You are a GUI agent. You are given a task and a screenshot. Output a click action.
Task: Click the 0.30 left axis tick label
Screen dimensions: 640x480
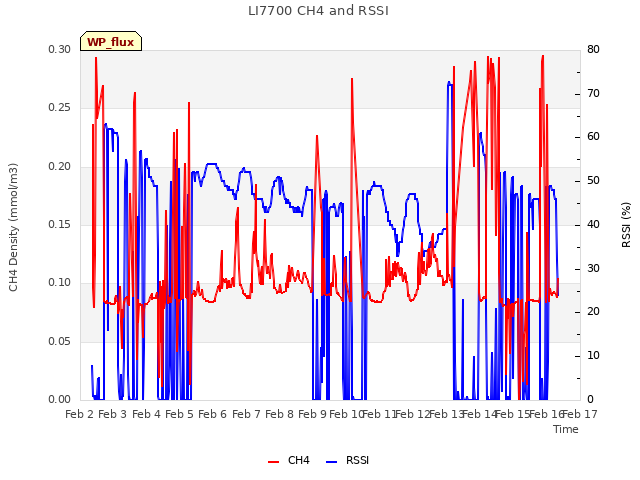60,49
